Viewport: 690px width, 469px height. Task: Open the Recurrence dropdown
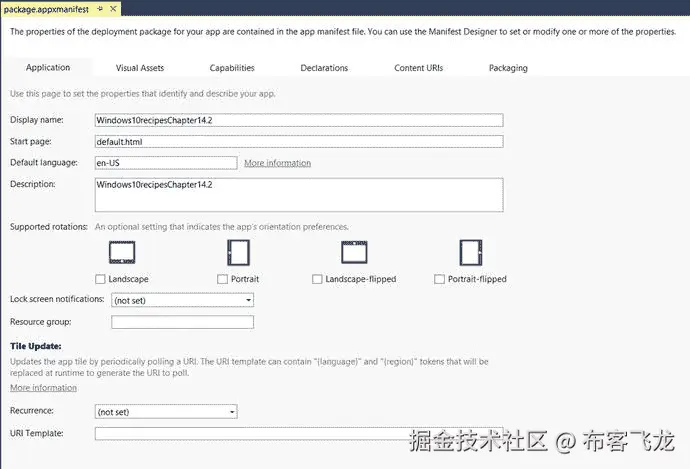click(166, 412)
